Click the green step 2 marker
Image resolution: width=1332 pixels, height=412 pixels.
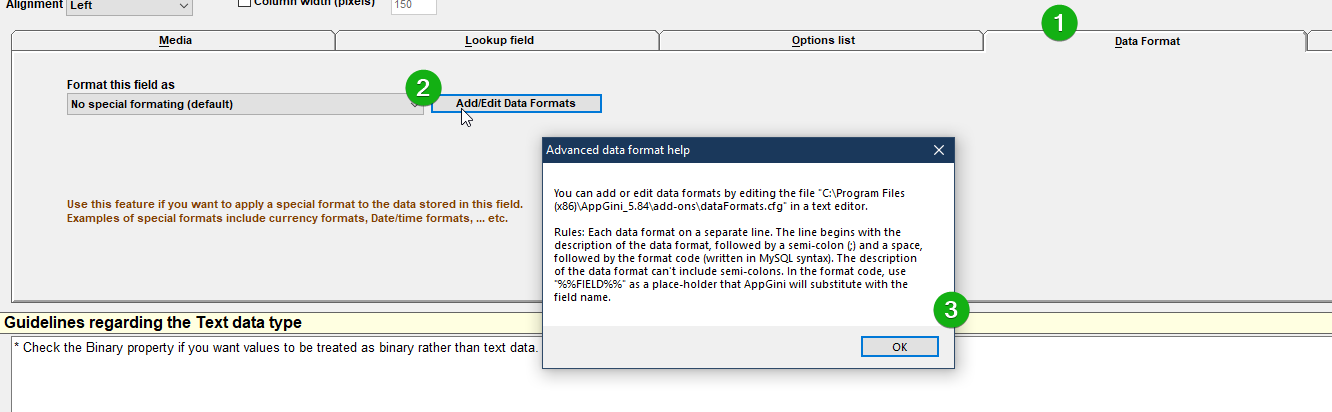pos(423,87)
